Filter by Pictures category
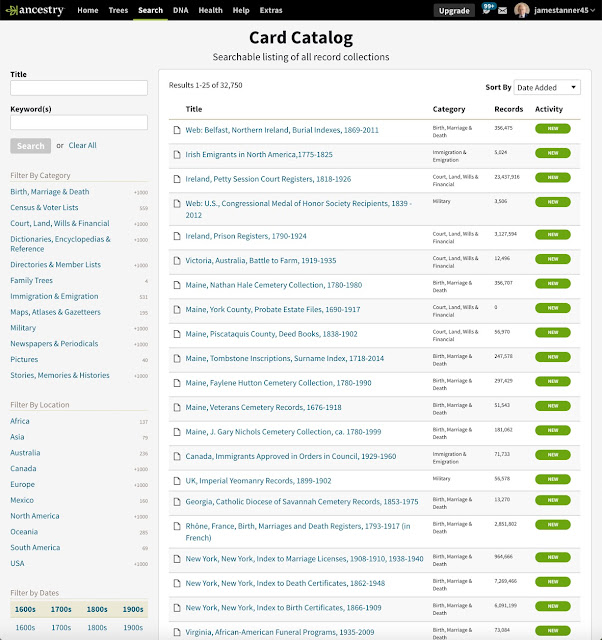The height and width of the screenshot is (640, 602). (24, 360)
